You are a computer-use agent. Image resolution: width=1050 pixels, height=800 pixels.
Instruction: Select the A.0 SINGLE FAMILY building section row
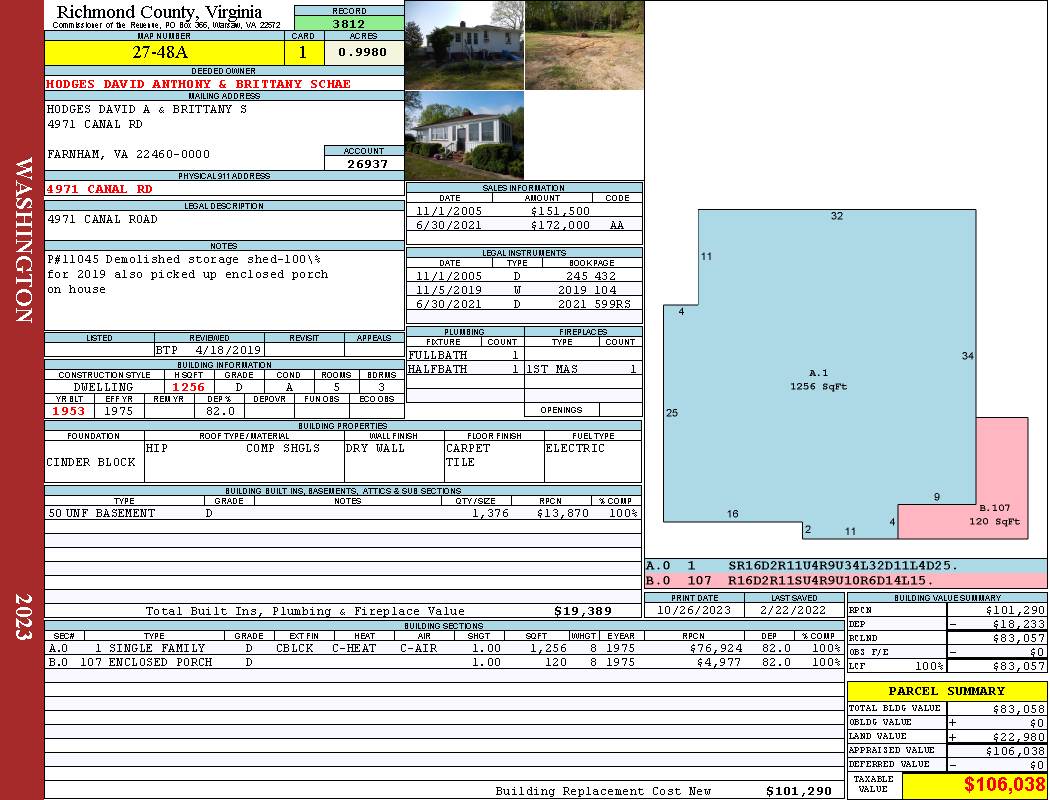pos(444,648)
